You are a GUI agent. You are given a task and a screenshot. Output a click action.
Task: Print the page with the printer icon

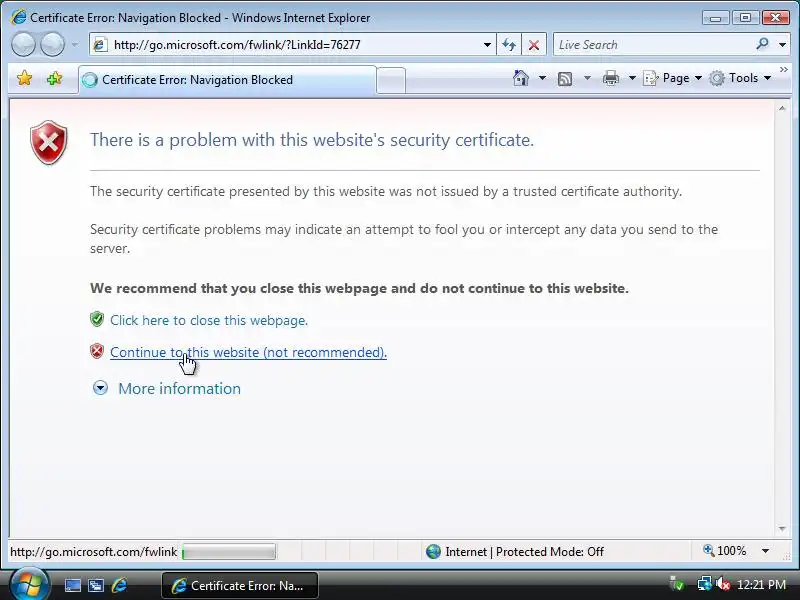pyautogui.click(x=611, y=79)
